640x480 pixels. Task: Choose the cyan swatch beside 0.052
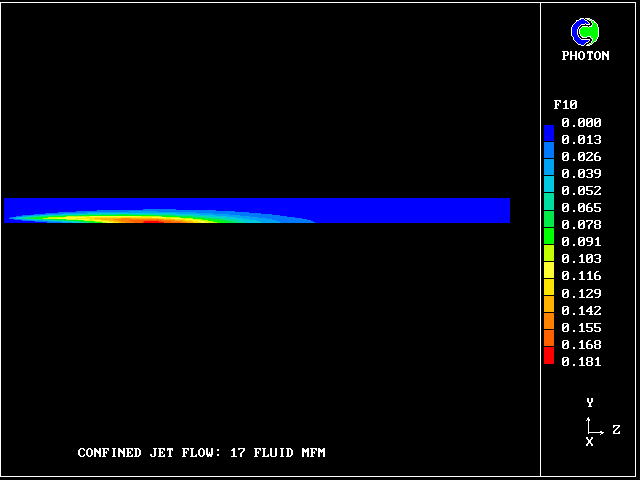(548, 184)
